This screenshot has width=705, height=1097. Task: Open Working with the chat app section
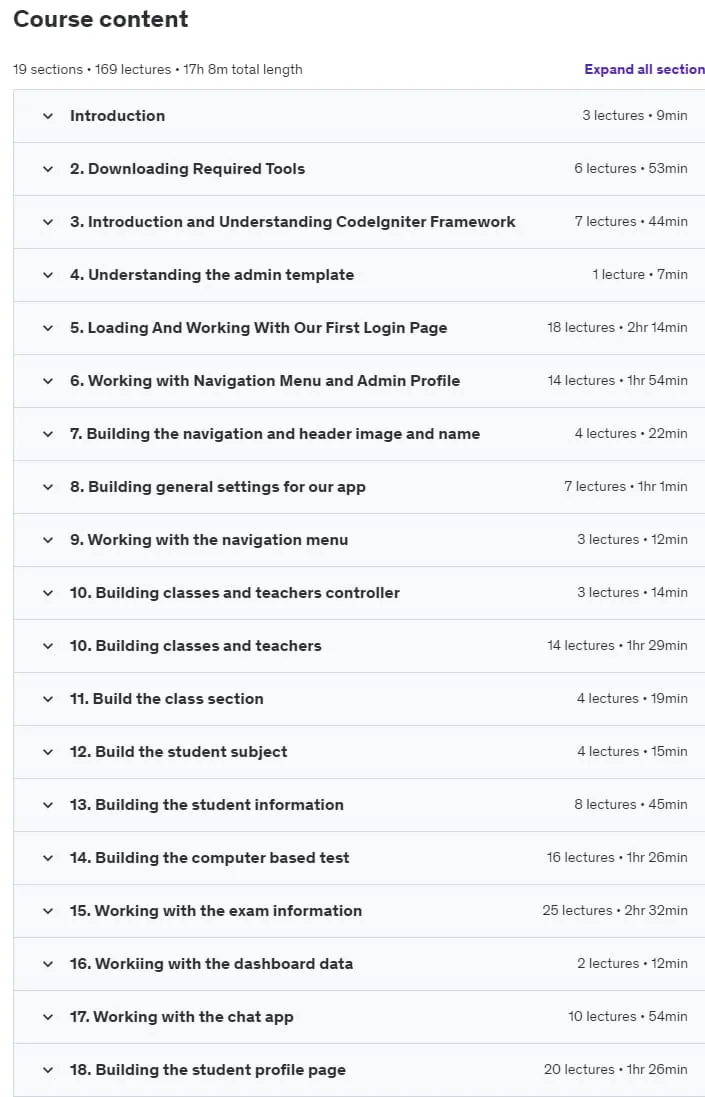pos(359,1017)
